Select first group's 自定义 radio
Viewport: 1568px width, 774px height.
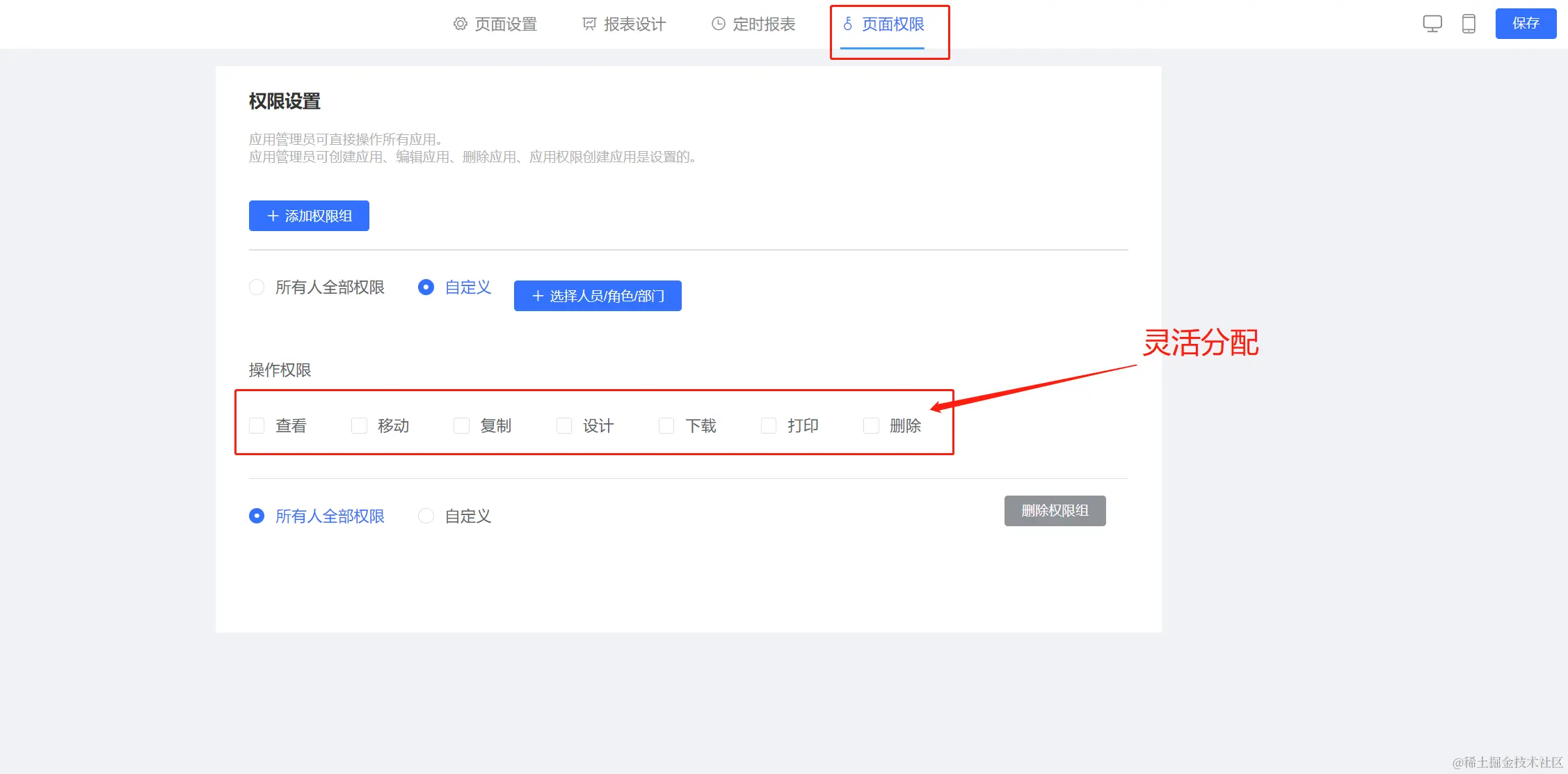(426, 287)
